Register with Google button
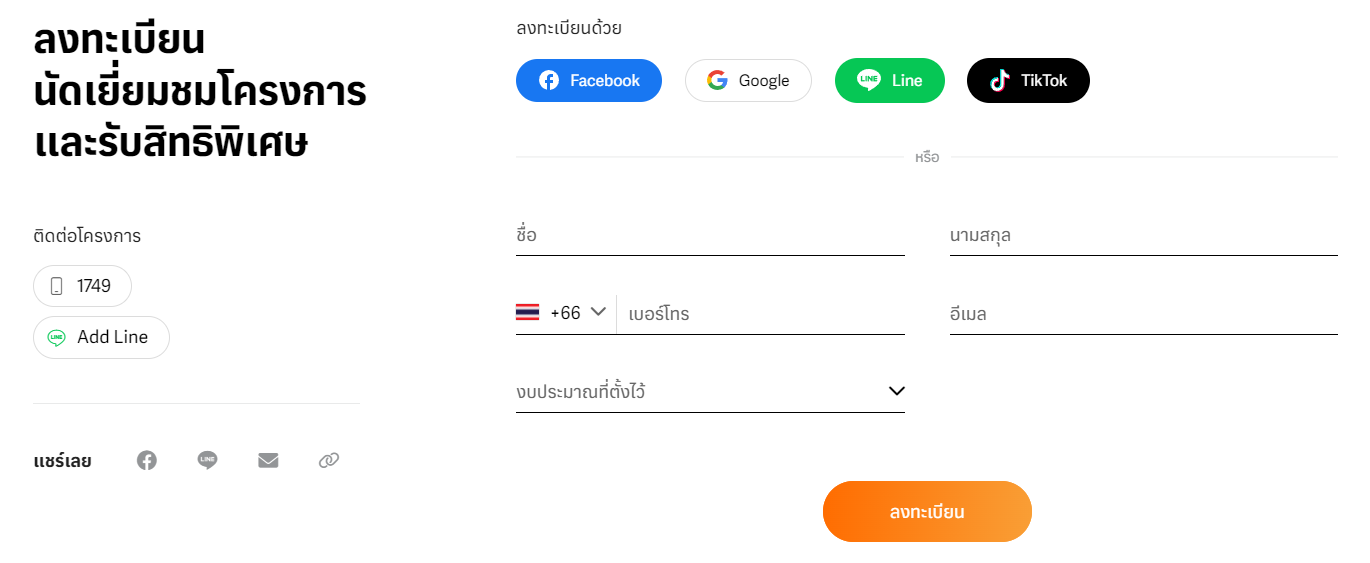Image resolution: width=1370 pixels, height=563 pixels. [748, 80]
